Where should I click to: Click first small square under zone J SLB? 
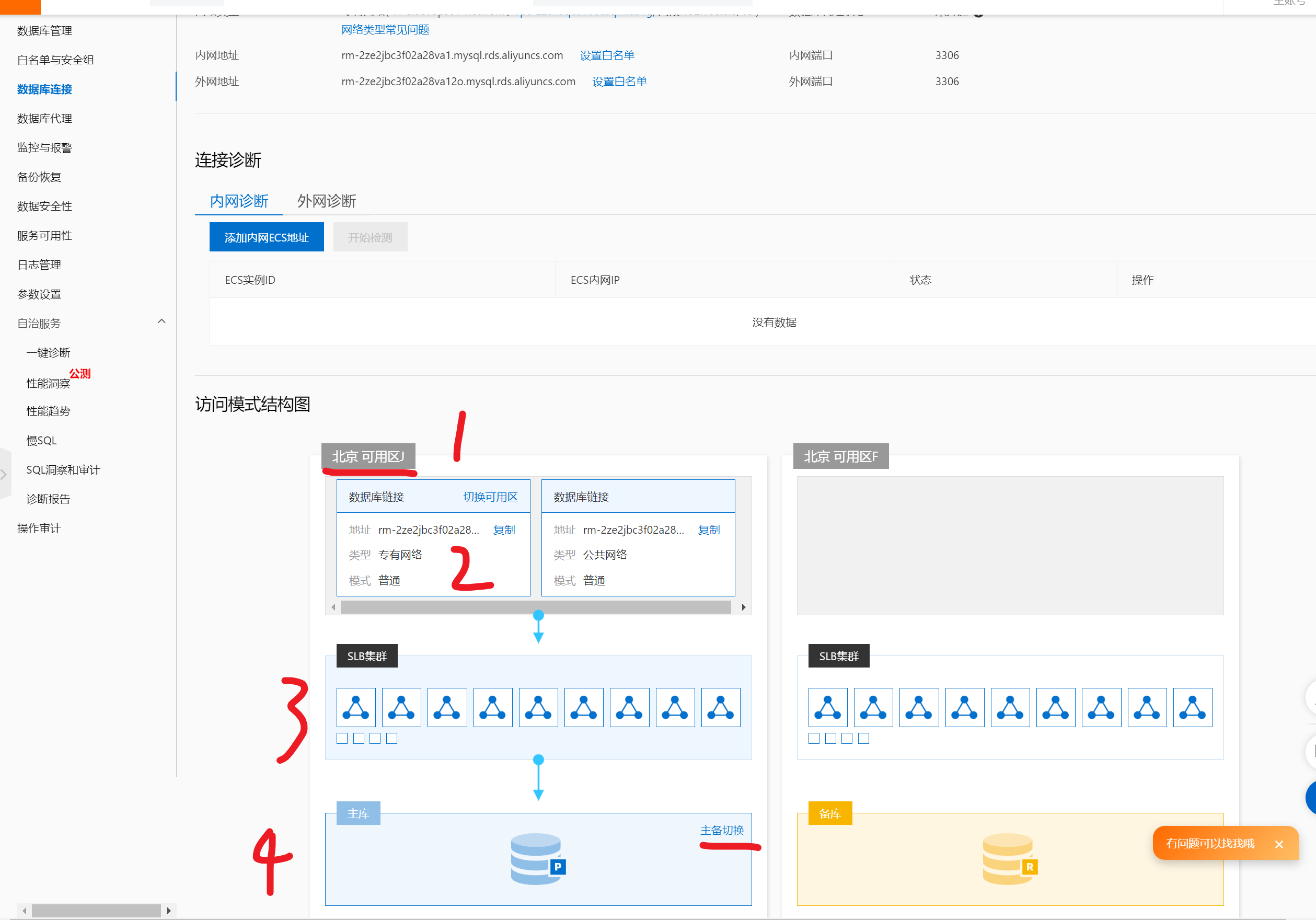click(342, 738)
